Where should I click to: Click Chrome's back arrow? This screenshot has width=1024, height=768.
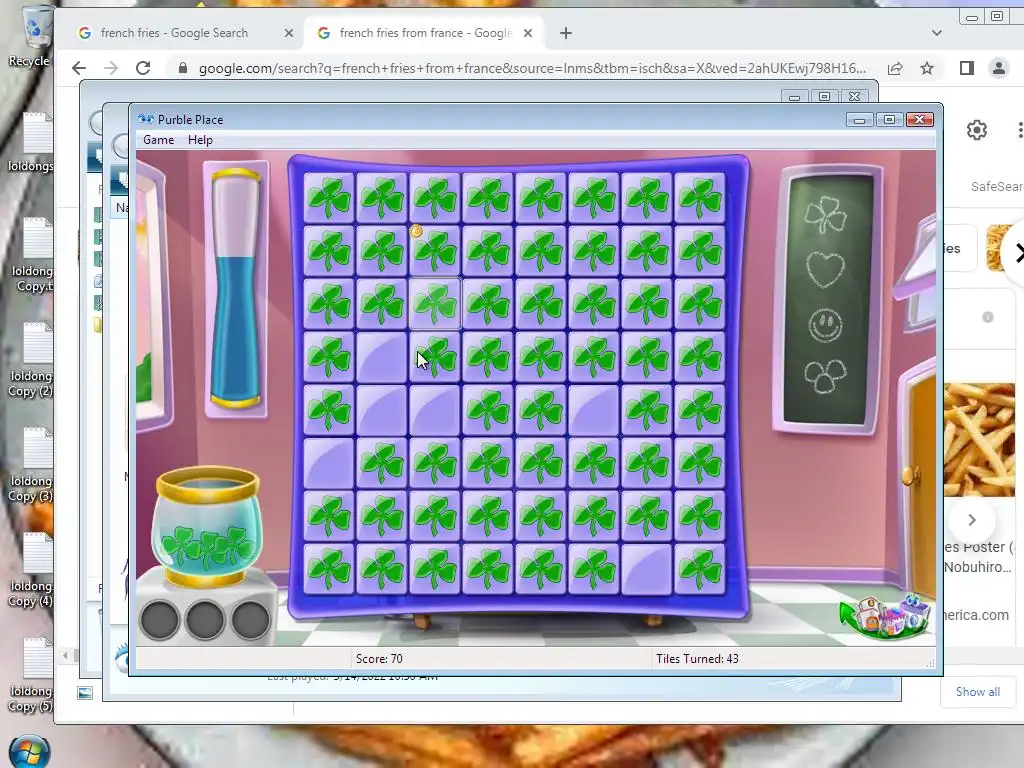(79, 68)
